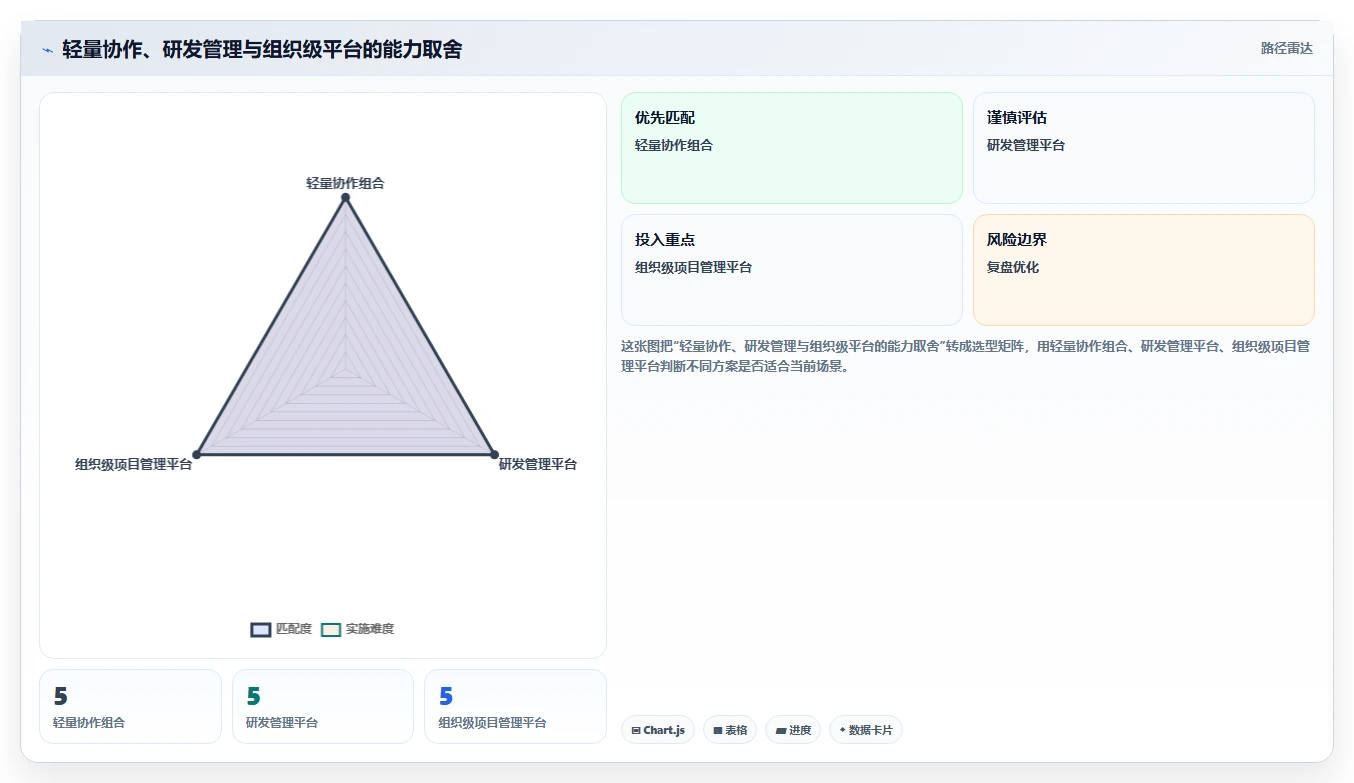This screenshot has height=783, width=1354.
Task: Click the description paragraph starting 这张图把
Action: pyautogui.click(x=965, y=356)
